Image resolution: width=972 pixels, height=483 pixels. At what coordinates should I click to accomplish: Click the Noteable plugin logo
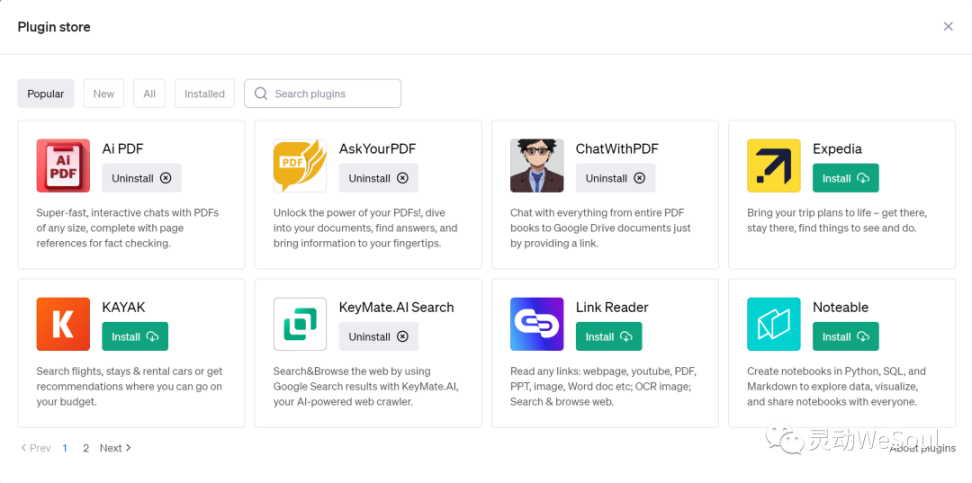pyautogui.click(x=774, y=324)
